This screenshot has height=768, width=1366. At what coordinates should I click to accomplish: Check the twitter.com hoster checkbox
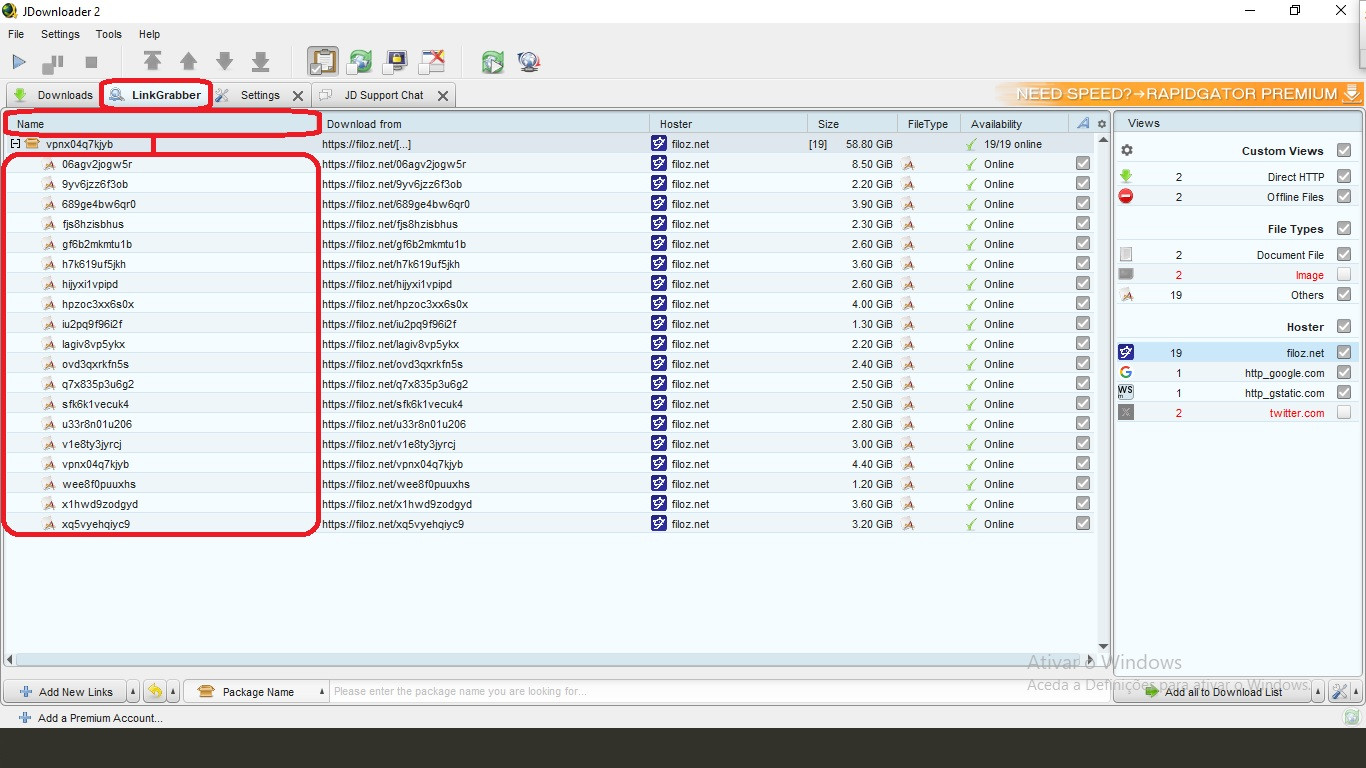point(1344,412)
